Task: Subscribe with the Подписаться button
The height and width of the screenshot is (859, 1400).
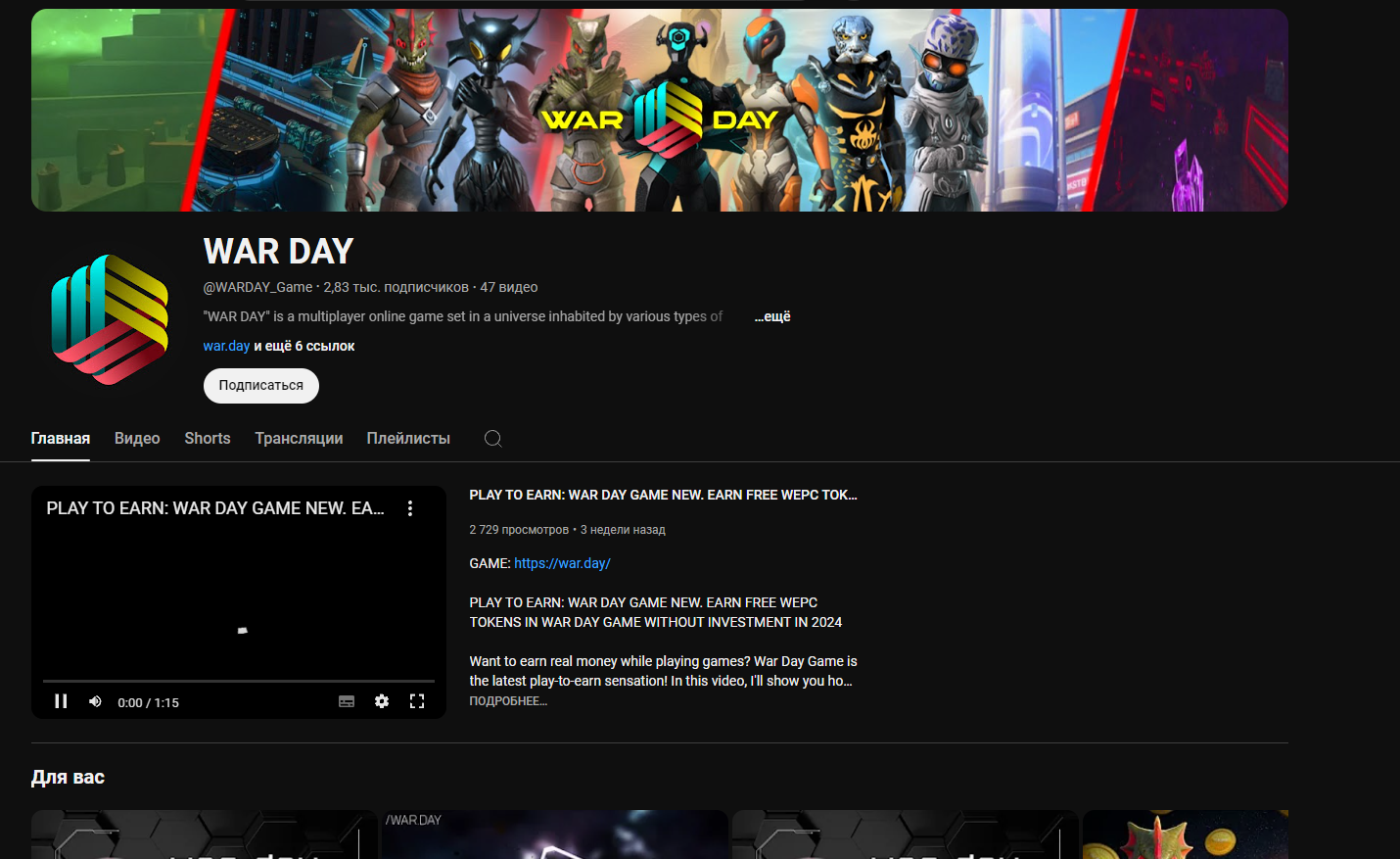Action: (261, 386)
